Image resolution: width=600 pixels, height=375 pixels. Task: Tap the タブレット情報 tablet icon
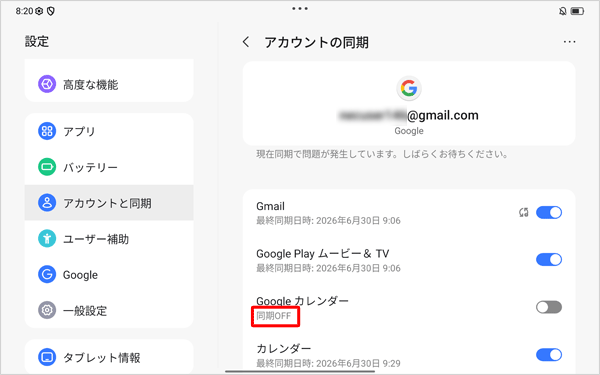point(47,357)
